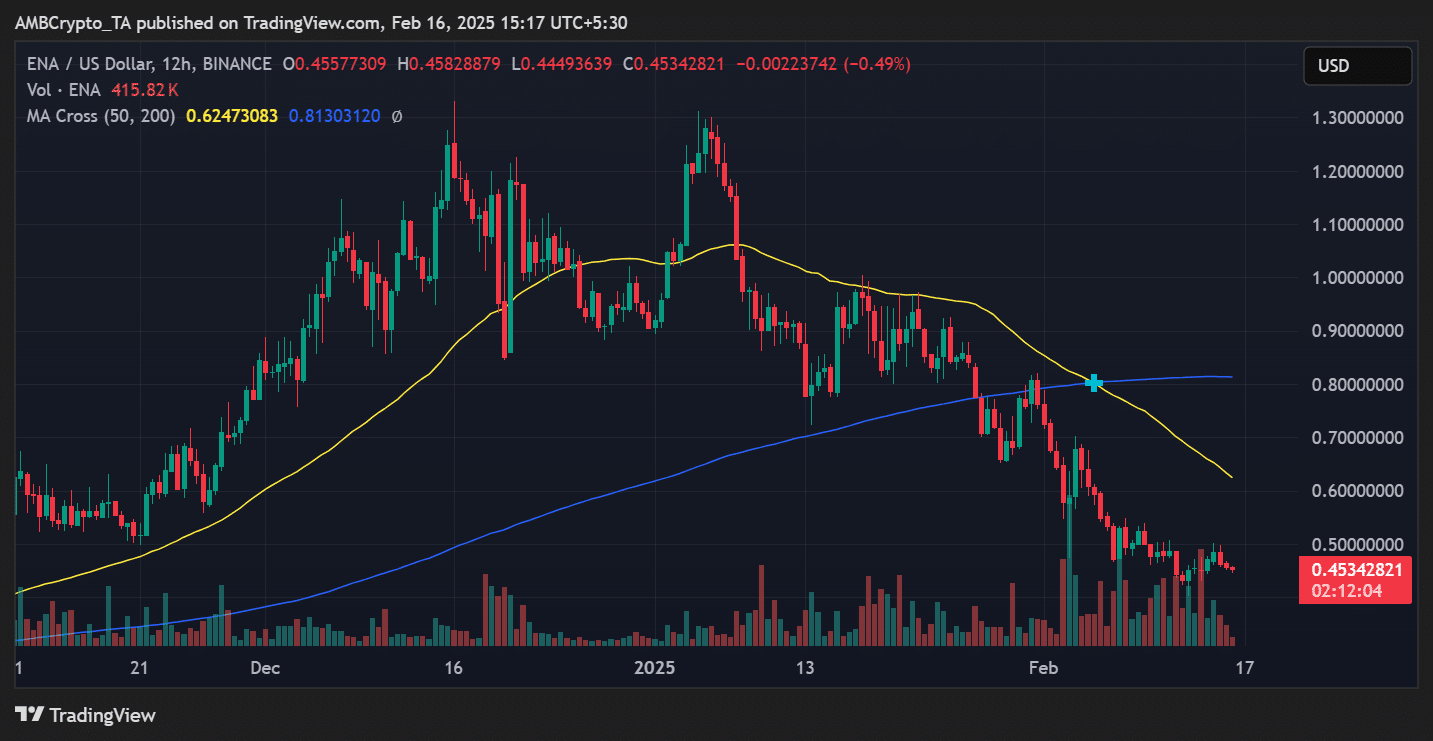Click the empty-set symbol after MA Cross values

[x=397, y=116]
